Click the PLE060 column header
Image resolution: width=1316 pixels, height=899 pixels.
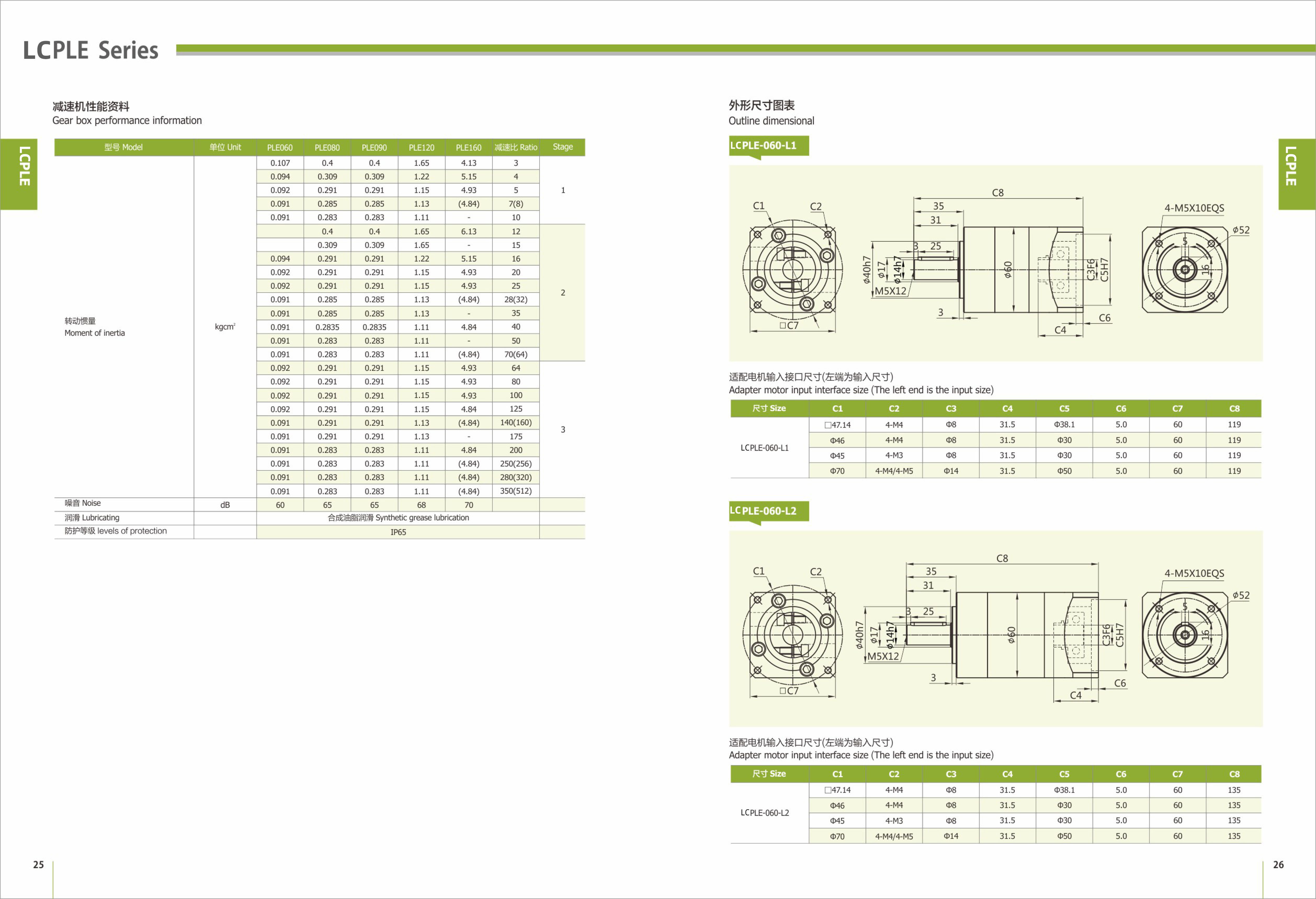(280, 147)
